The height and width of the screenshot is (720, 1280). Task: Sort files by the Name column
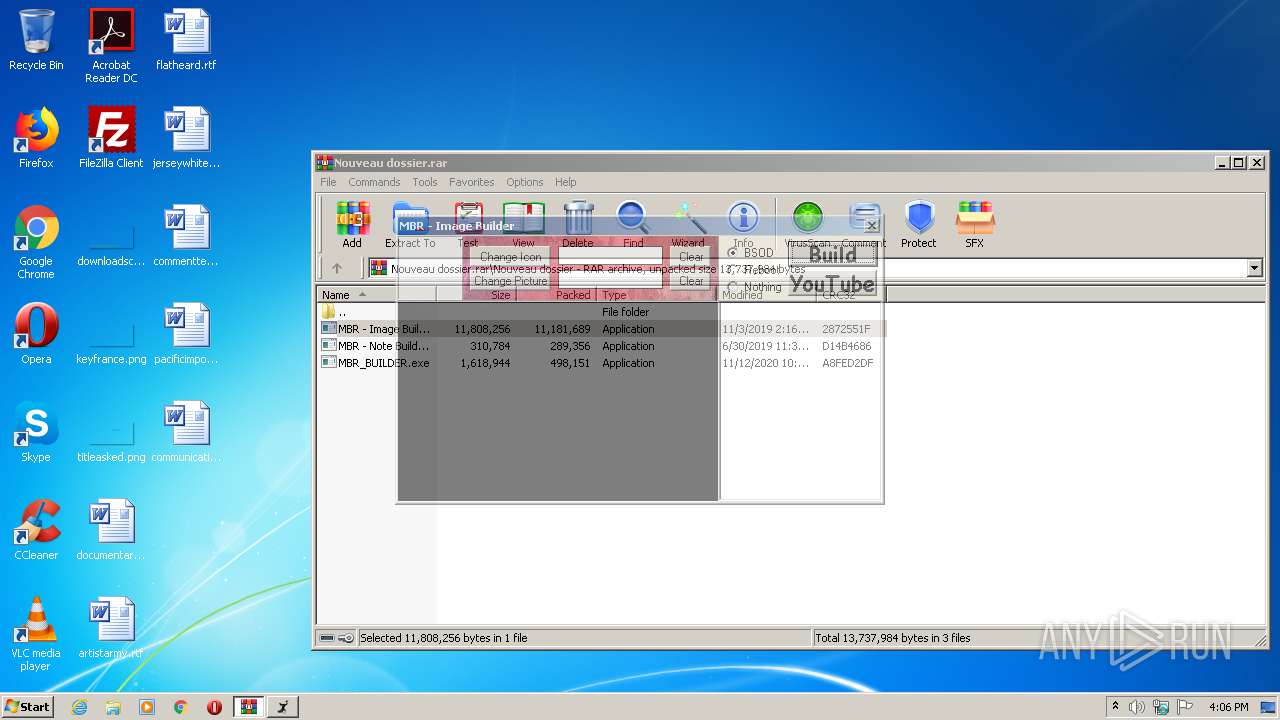(x=377, y=295)
